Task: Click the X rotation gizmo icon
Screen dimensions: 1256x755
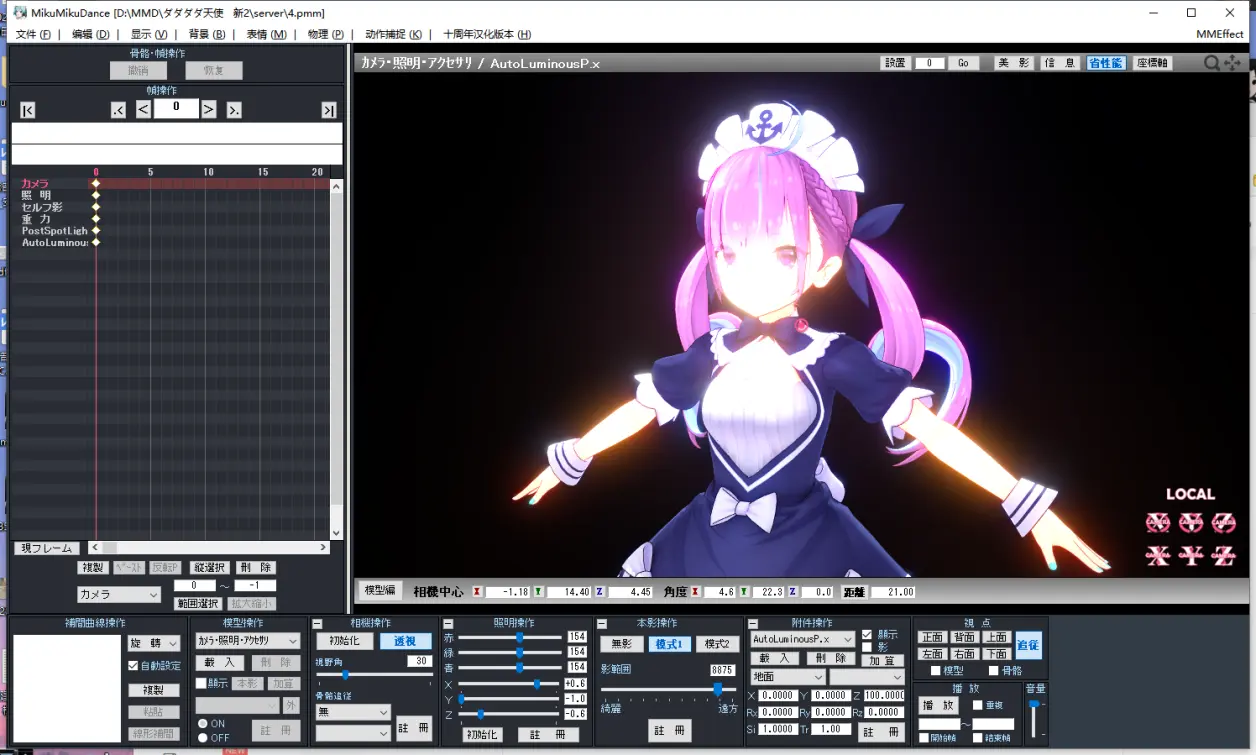Action: (x=1158, y=522)
